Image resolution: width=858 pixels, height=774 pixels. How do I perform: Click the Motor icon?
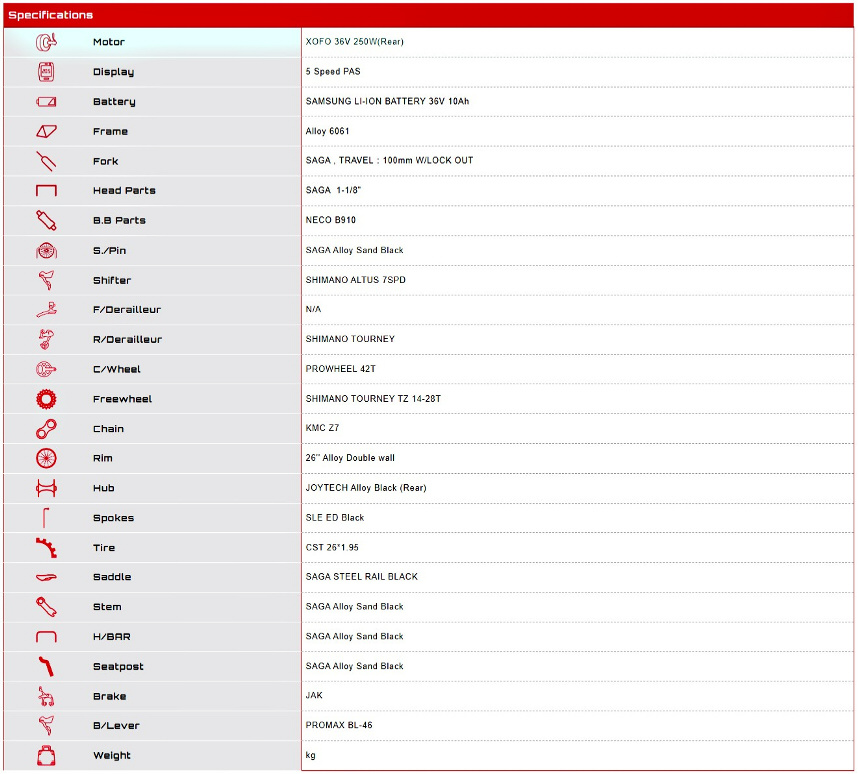pyautogui.click(x=47, y=42)
